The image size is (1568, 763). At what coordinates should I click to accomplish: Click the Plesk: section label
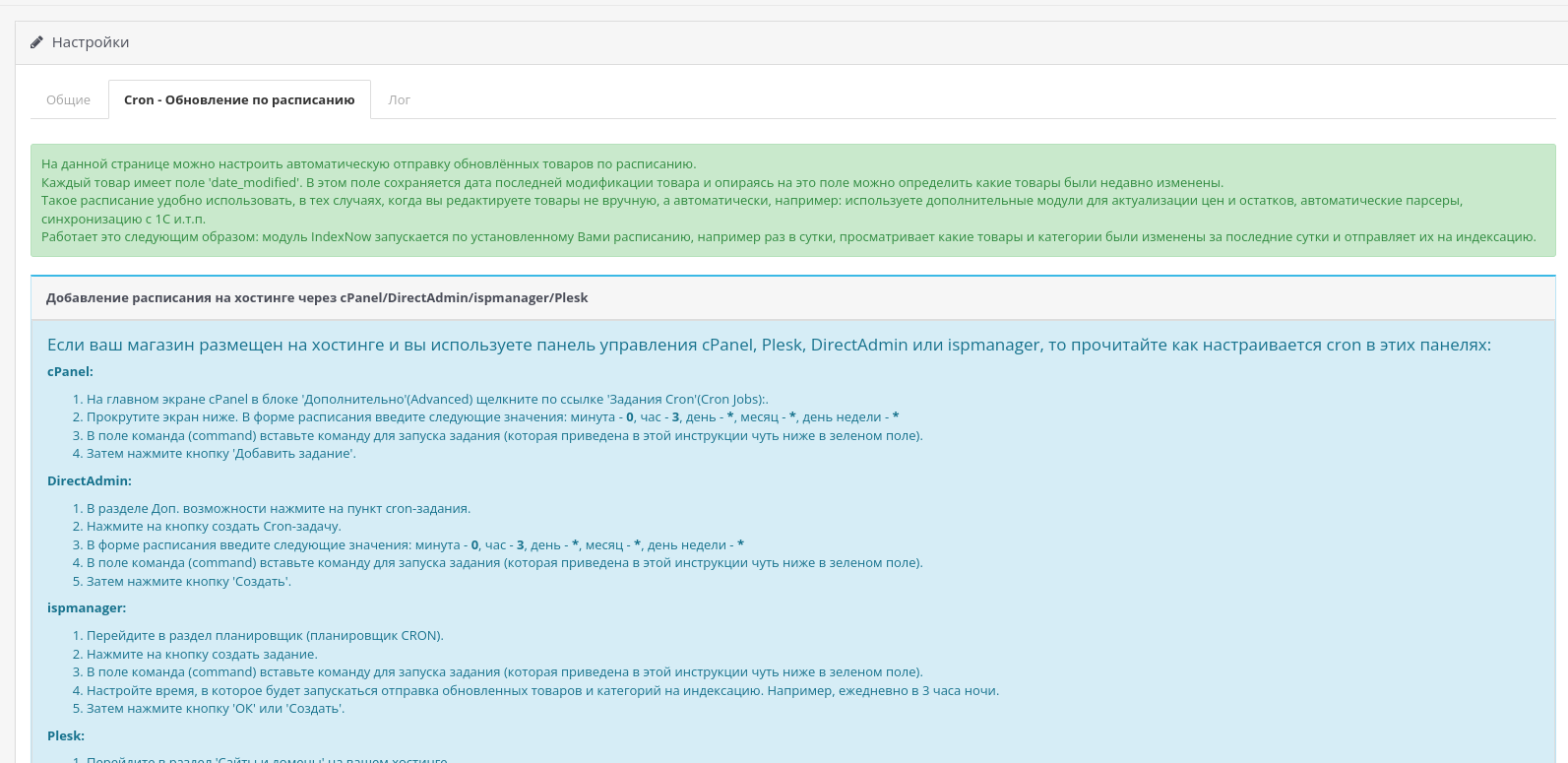[x=66, y=735]
